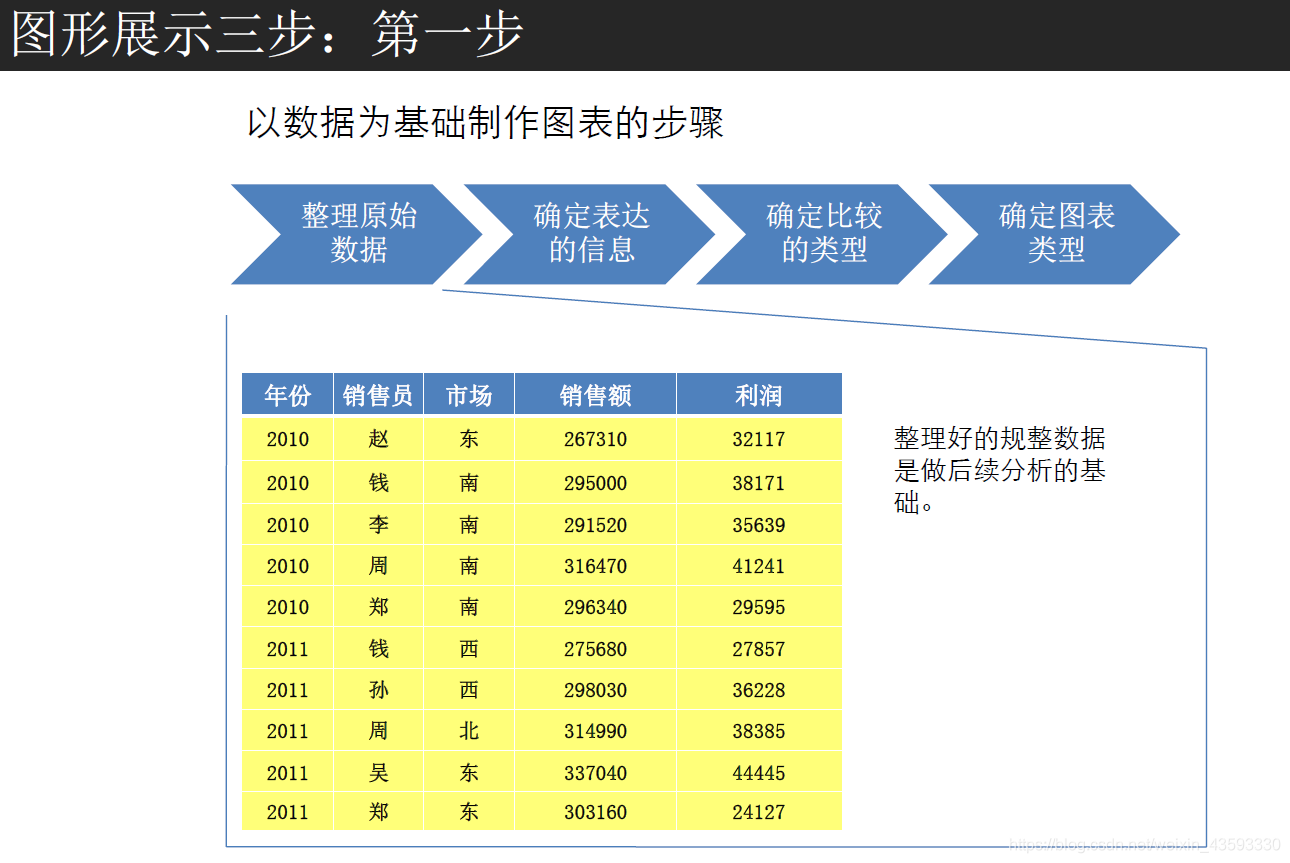
Task: Click salesperson 郑 in the 303160 row
Action: click(x=378, y=812)
